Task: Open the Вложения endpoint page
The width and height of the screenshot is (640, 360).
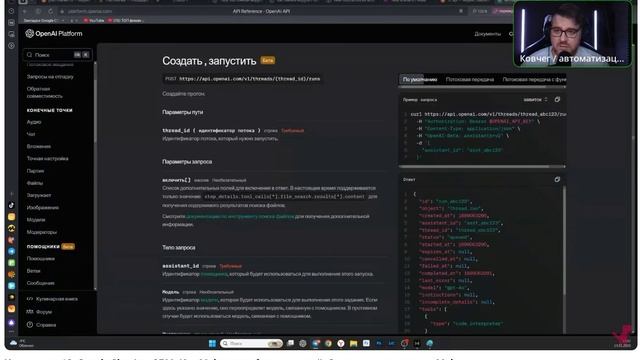Action: point(39,146)
